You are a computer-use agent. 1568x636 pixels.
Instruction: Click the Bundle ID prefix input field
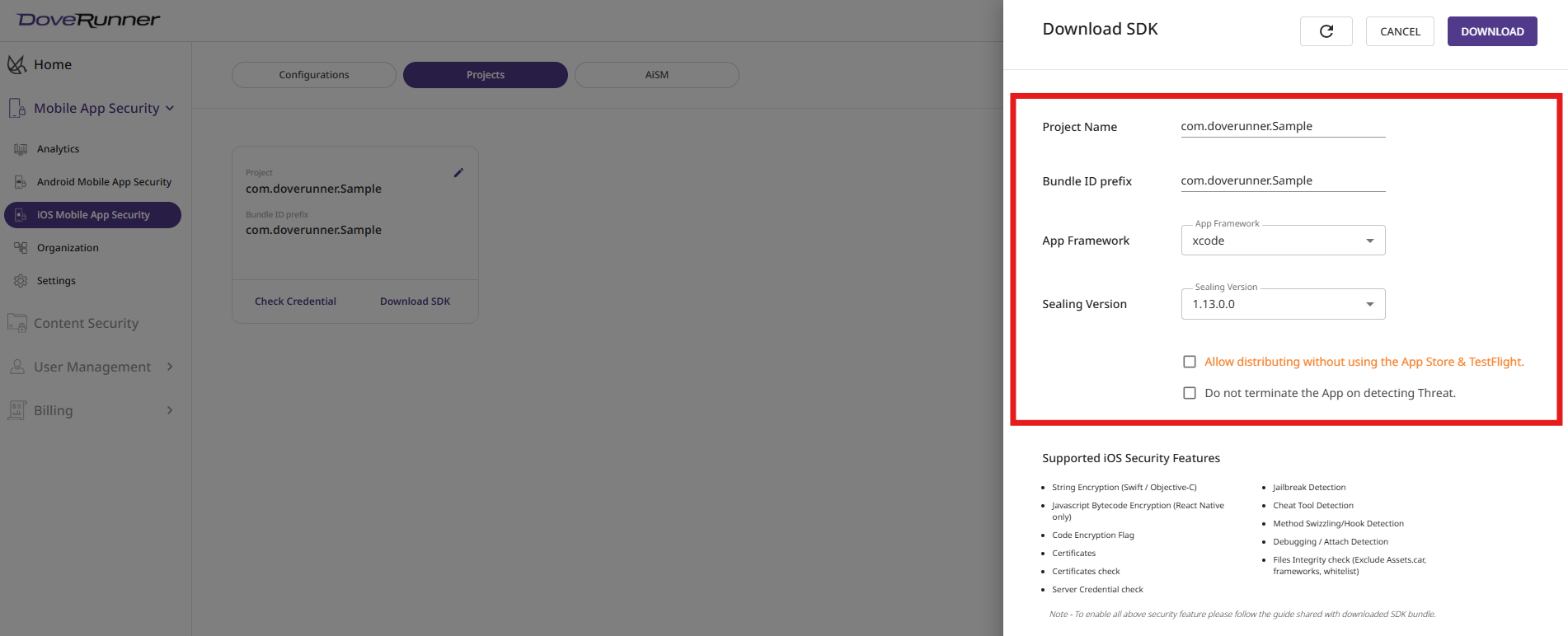coord(1283,180)
